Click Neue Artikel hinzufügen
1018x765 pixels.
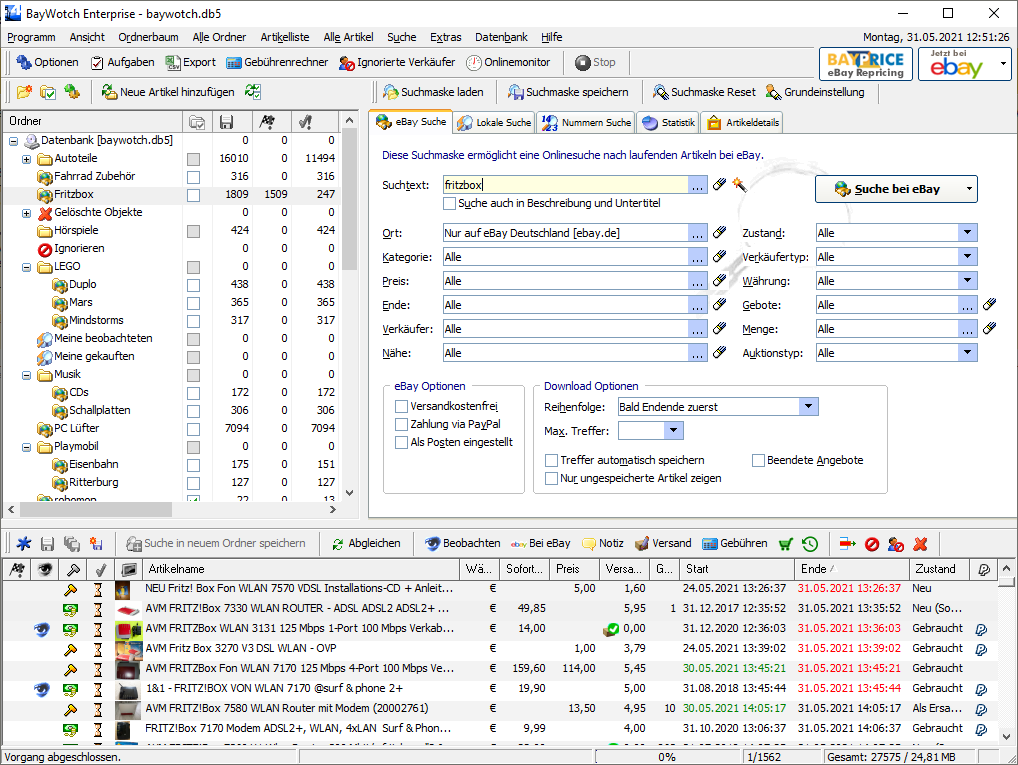pos(168,92)
